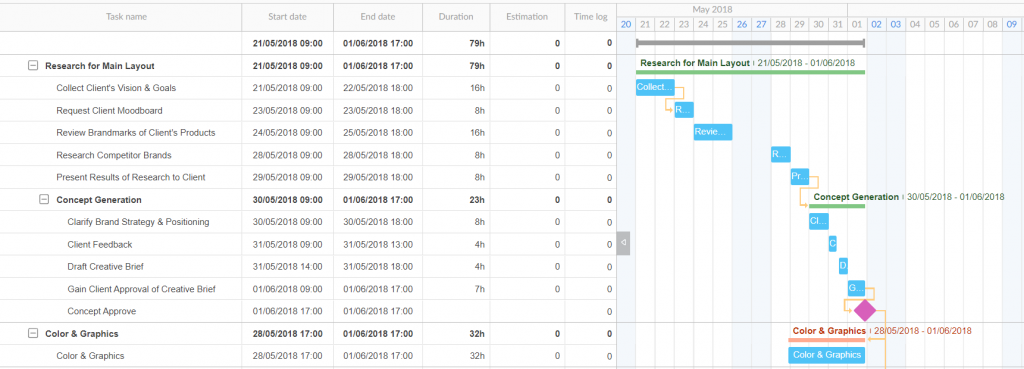Select the Draft Creative Brief task row

click(307, 266)
